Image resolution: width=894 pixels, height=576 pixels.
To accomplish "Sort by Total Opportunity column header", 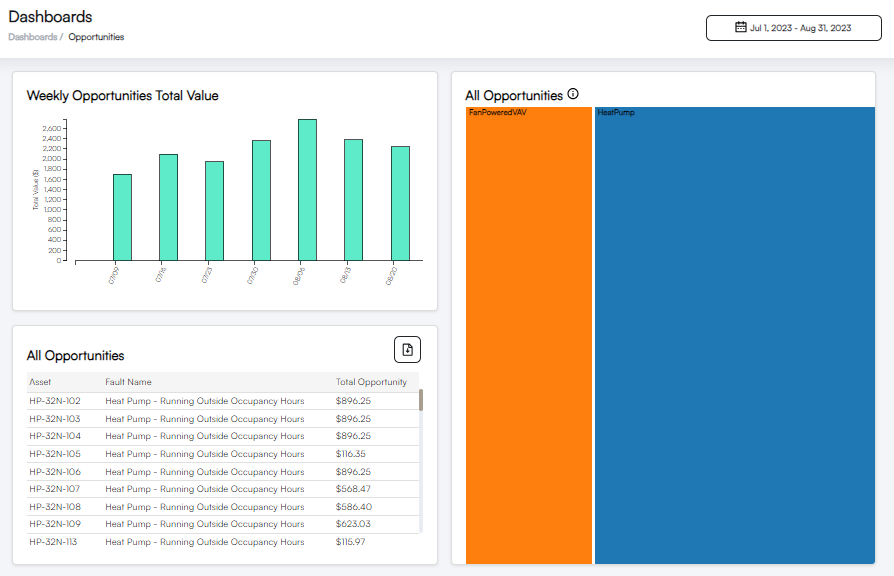I will click(x=371, y=382).
